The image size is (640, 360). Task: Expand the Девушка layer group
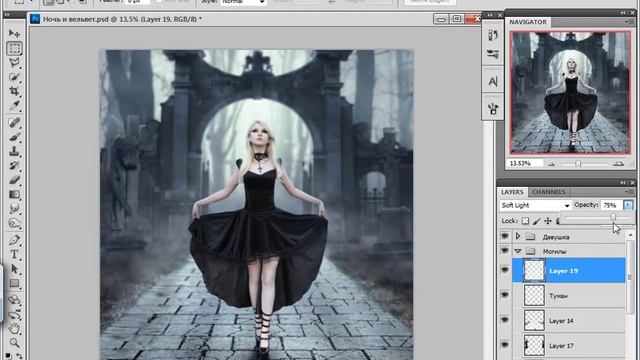(x=518, y=236)
